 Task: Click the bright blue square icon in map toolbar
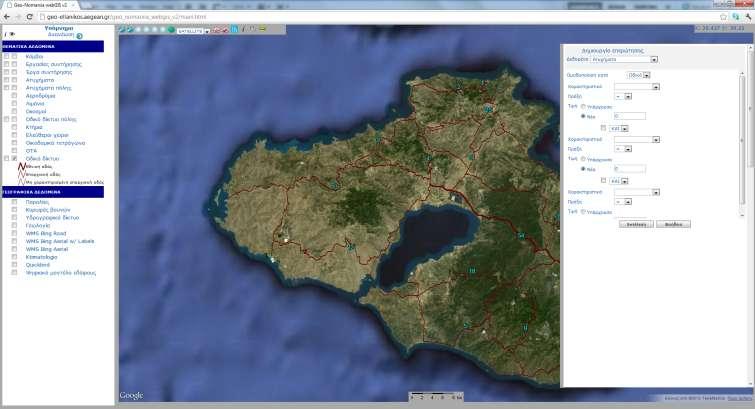[x=234, y=29]
